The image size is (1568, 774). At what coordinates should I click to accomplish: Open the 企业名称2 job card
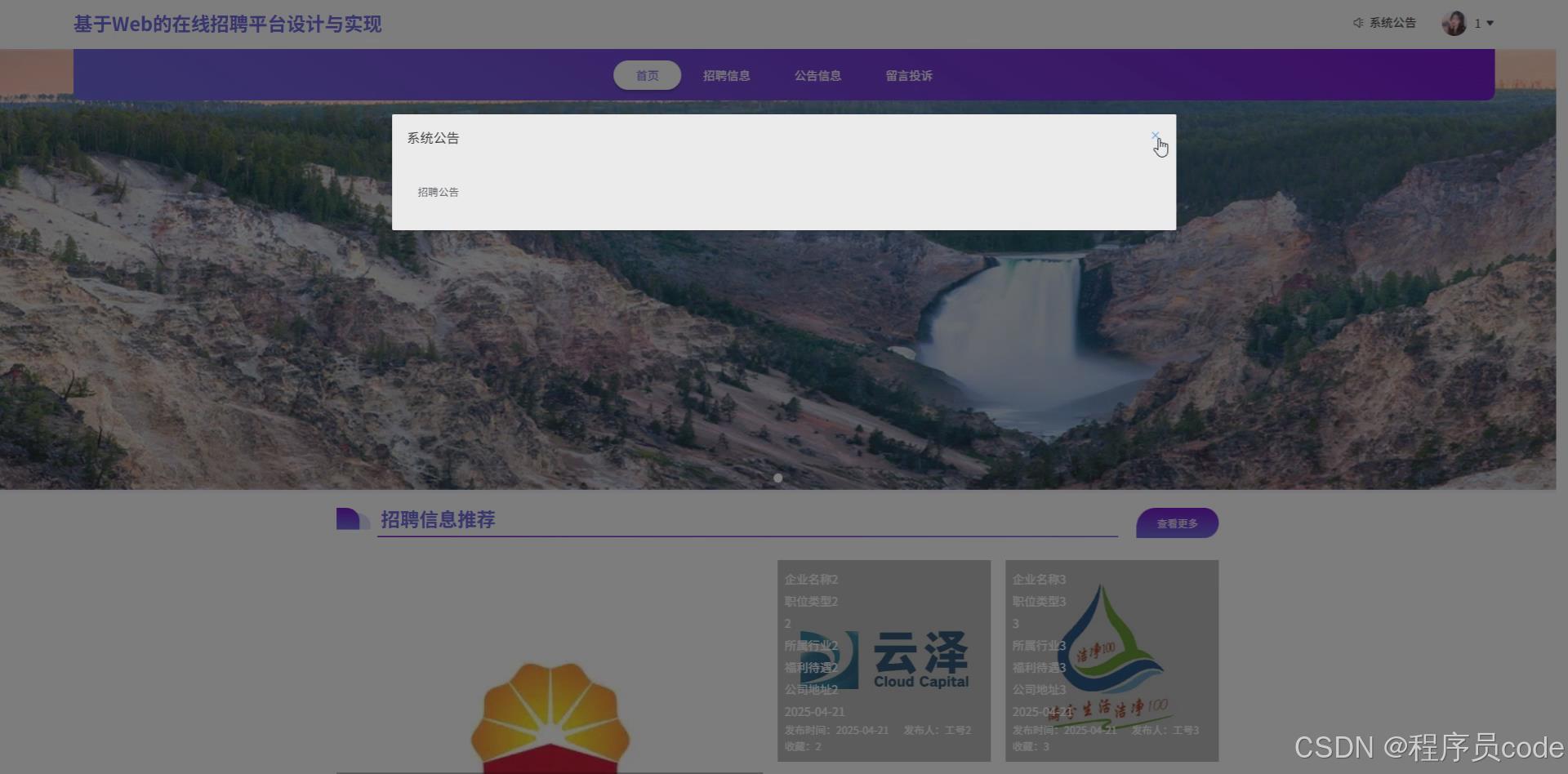click(884, 661)
